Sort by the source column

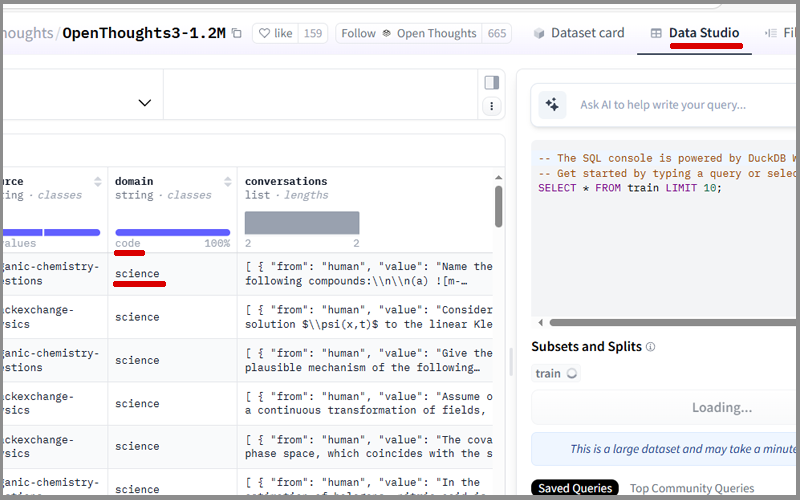(97, 182)
